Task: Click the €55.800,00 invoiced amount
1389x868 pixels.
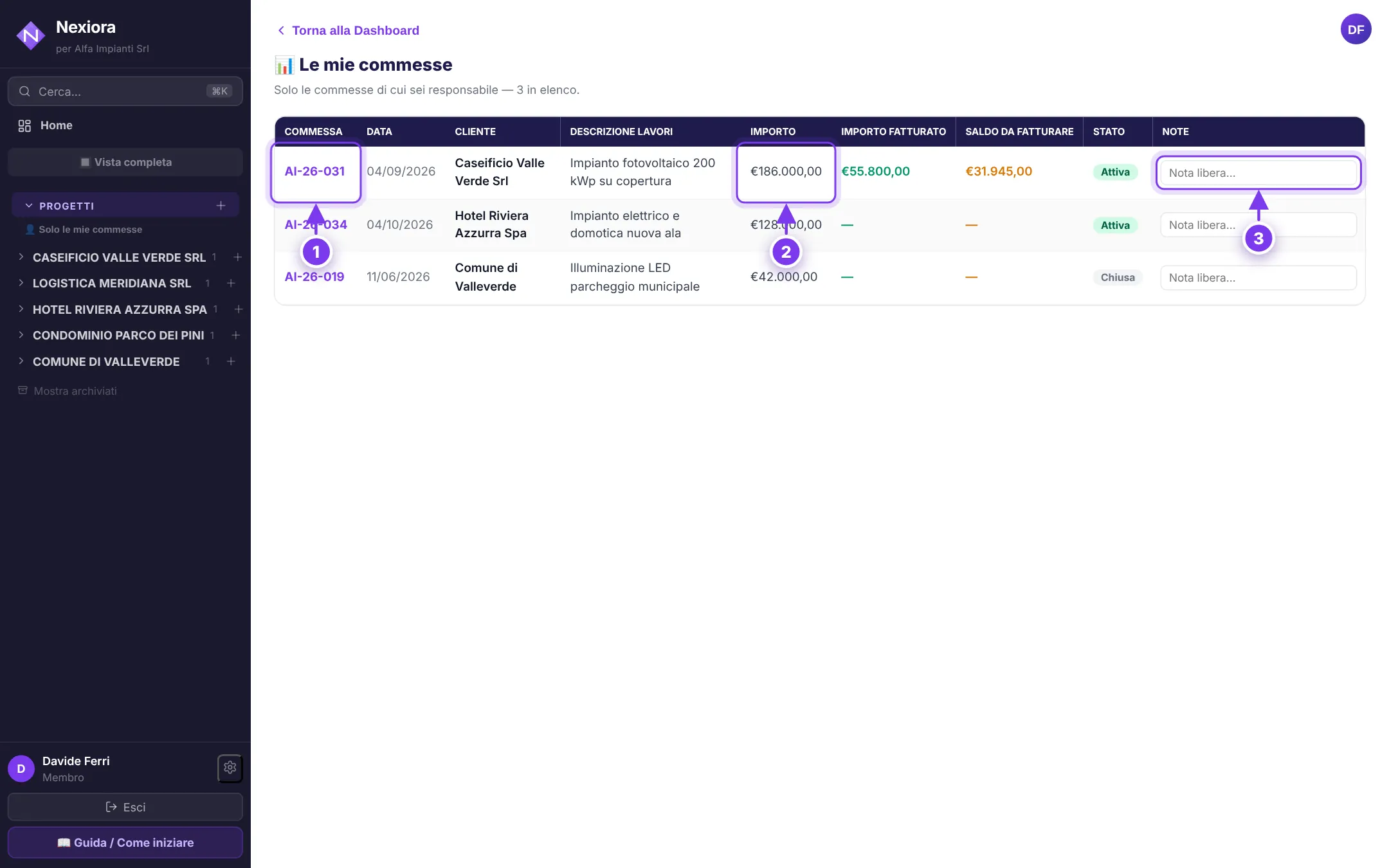Action: [x=875, y=171]
